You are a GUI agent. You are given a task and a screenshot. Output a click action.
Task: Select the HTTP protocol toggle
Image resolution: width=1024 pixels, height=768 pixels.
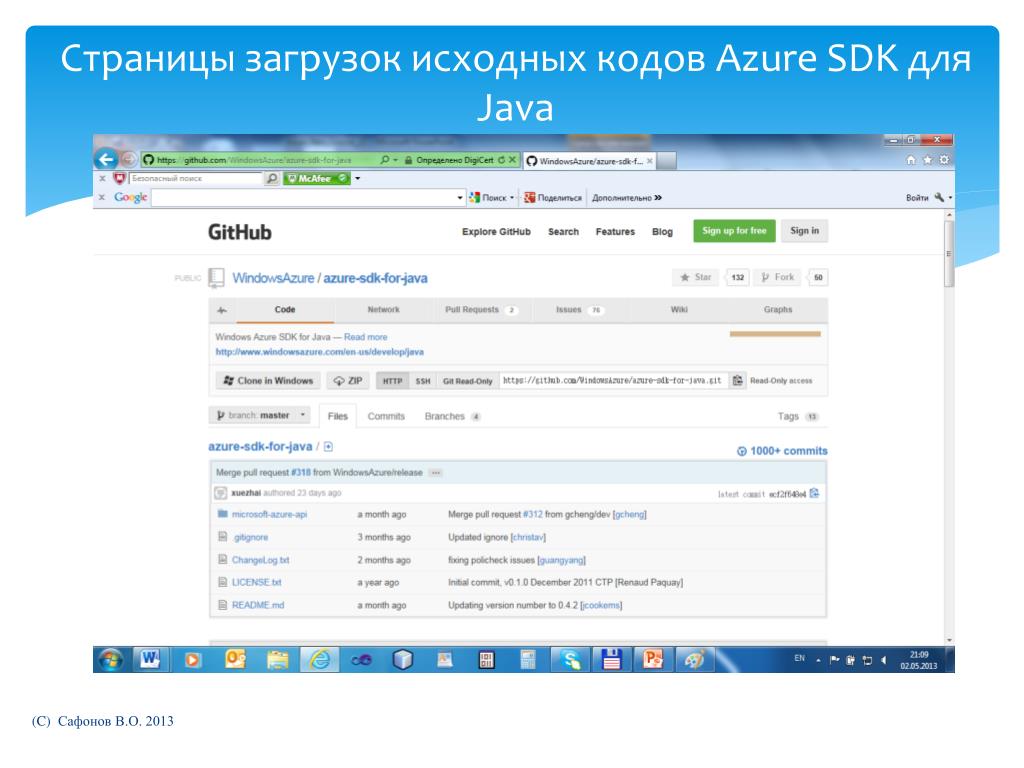pos(392,381)
